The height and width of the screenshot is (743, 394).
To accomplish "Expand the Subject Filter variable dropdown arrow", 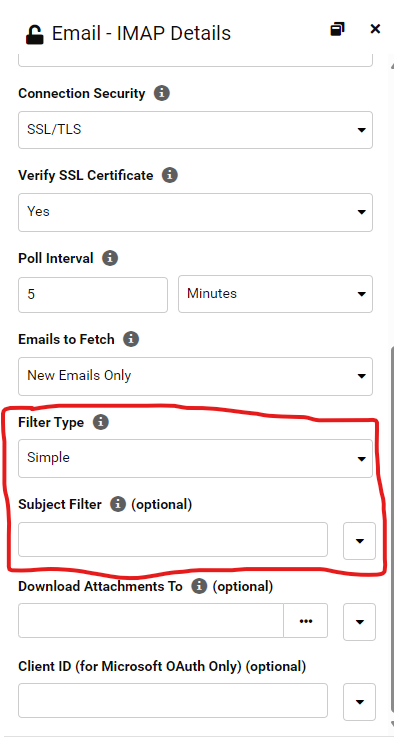I will (359, 541).
